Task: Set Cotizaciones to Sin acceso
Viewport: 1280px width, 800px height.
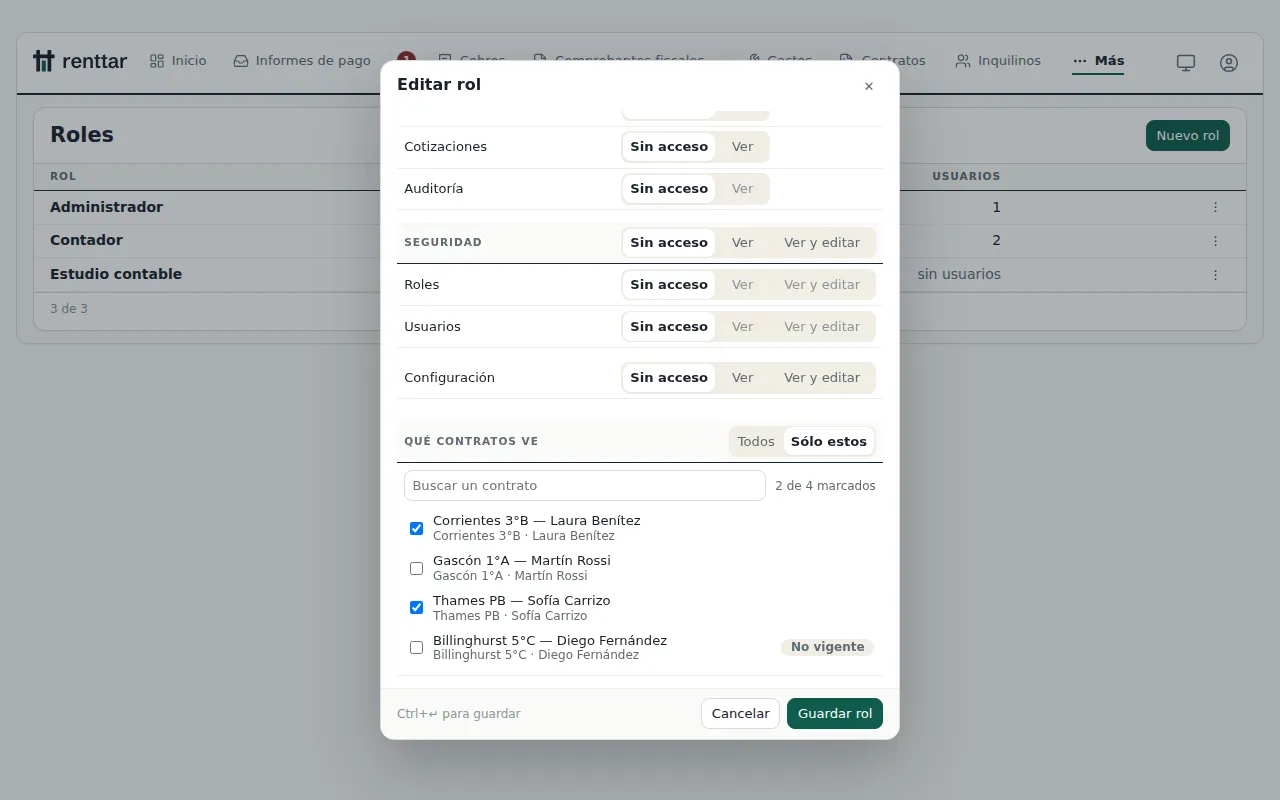Action: (x=669, y=147)
